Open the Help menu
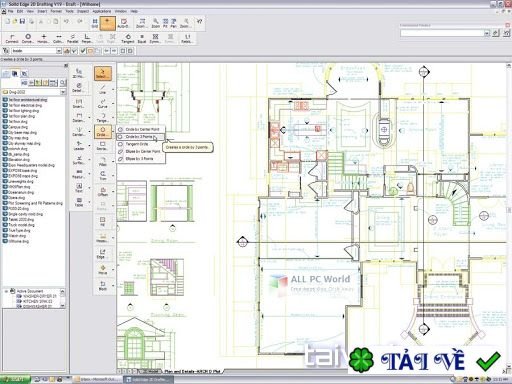 pos(134,11)
